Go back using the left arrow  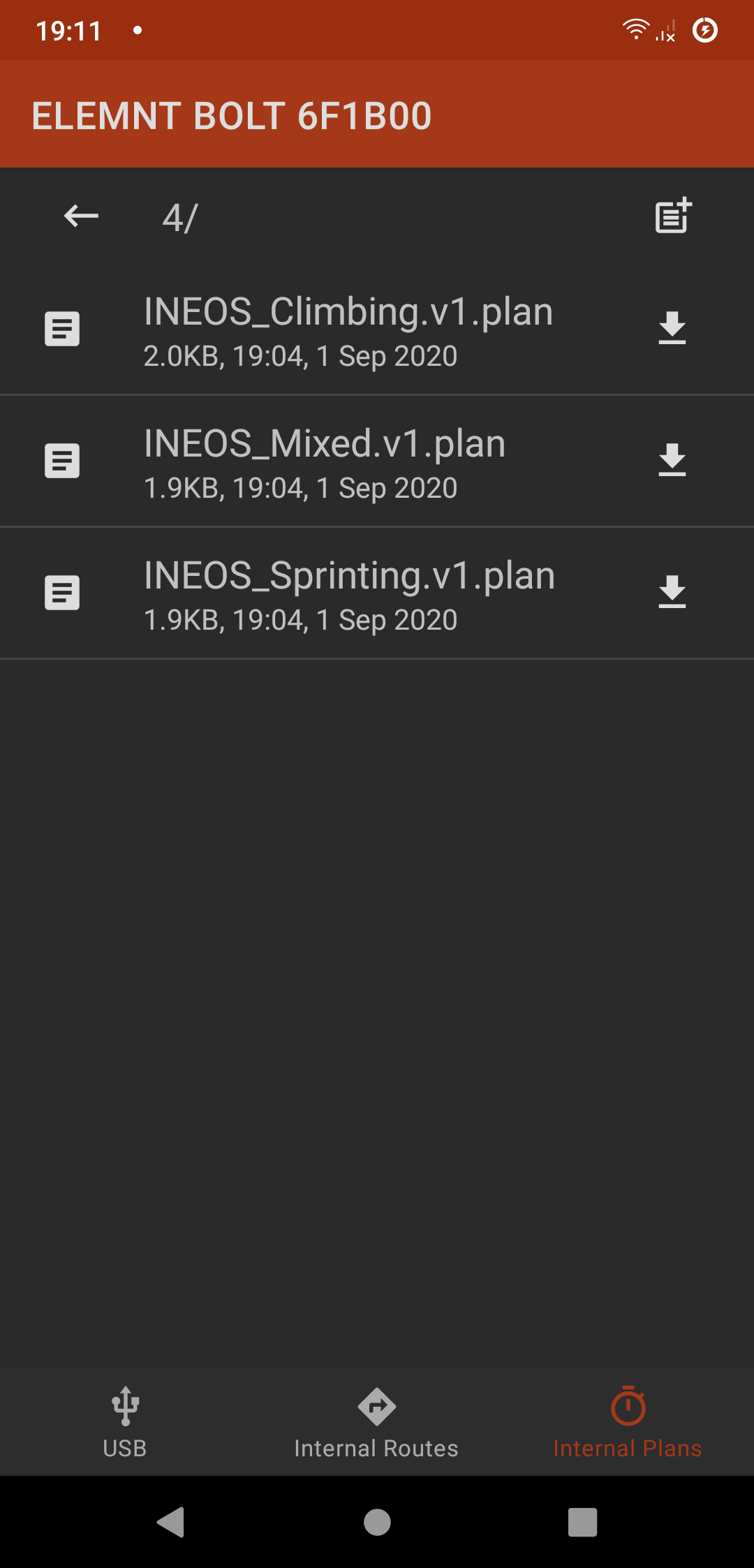click(81, 216)
